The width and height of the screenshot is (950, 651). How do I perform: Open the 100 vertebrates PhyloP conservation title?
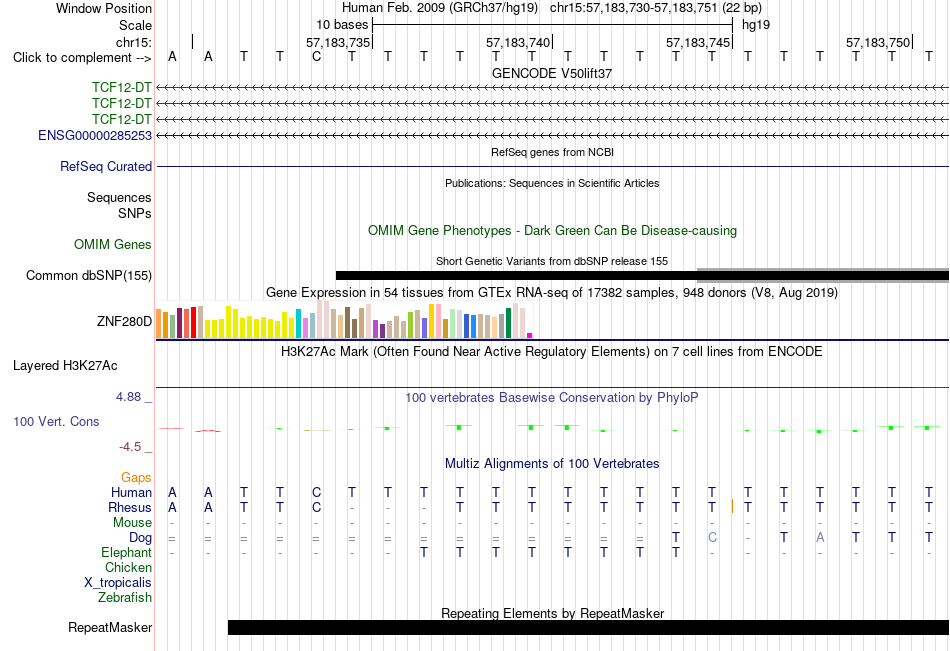pyautogui.click(x=552, y=398)
